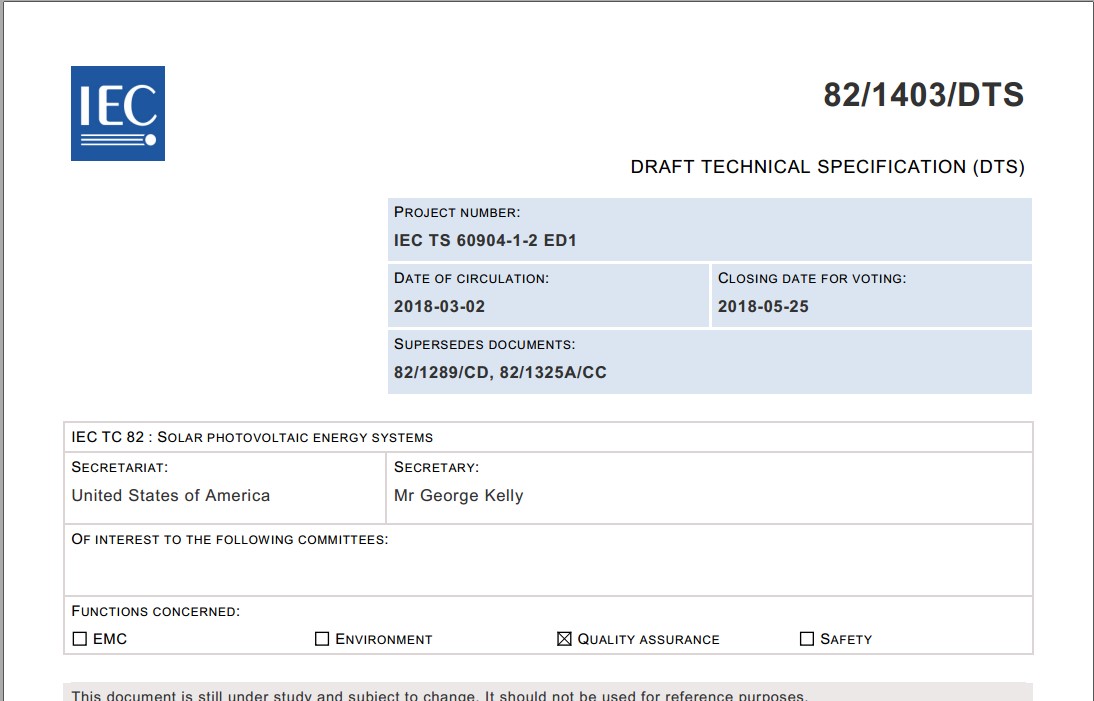The image size is (1094, 701).
Task: Tick the Environment checkbox
Action: click(x=322, y=639)
